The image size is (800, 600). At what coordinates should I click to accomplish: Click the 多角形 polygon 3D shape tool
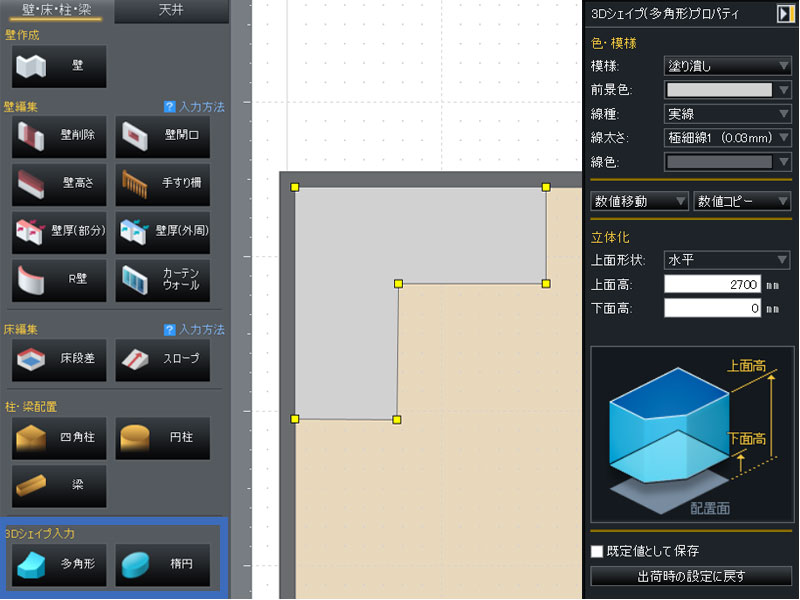click(x=59, y=564)
